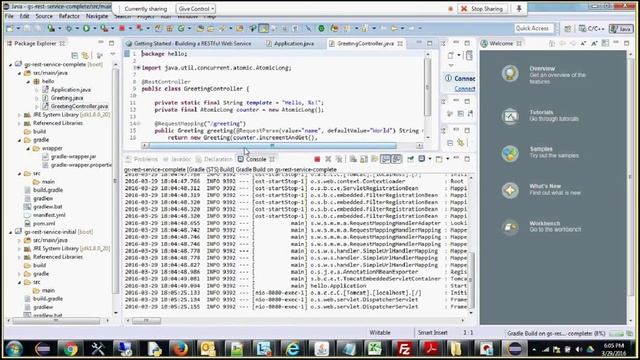This screenshot has width=640, height=360.
Task: Collapse the wrapper folder node
Action: pyautogui.click(x=28, y=148)
